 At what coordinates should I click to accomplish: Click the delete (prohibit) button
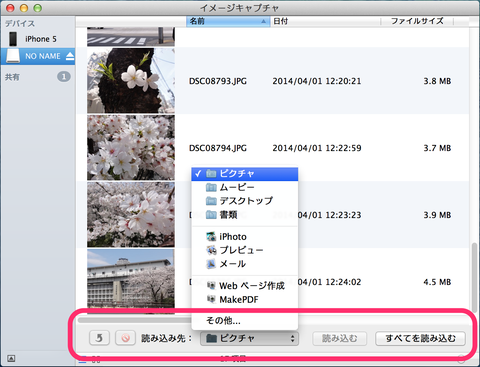125,338
